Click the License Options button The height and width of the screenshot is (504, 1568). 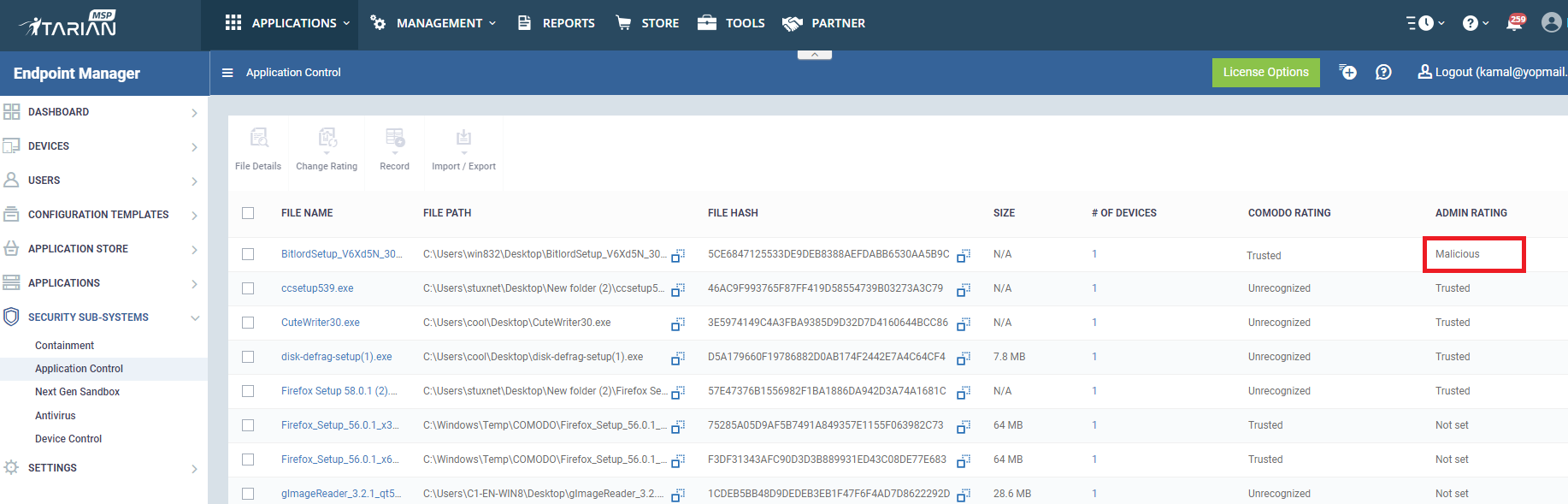click(1265, 72)
